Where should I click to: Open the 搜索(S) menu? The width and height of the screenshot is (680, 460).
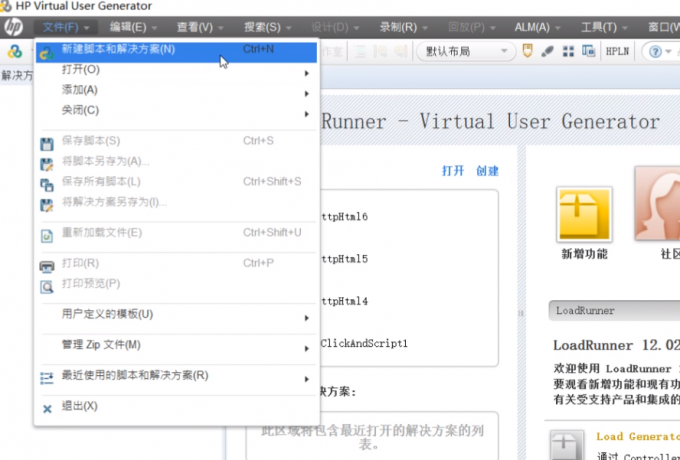[x=267, y=27]
